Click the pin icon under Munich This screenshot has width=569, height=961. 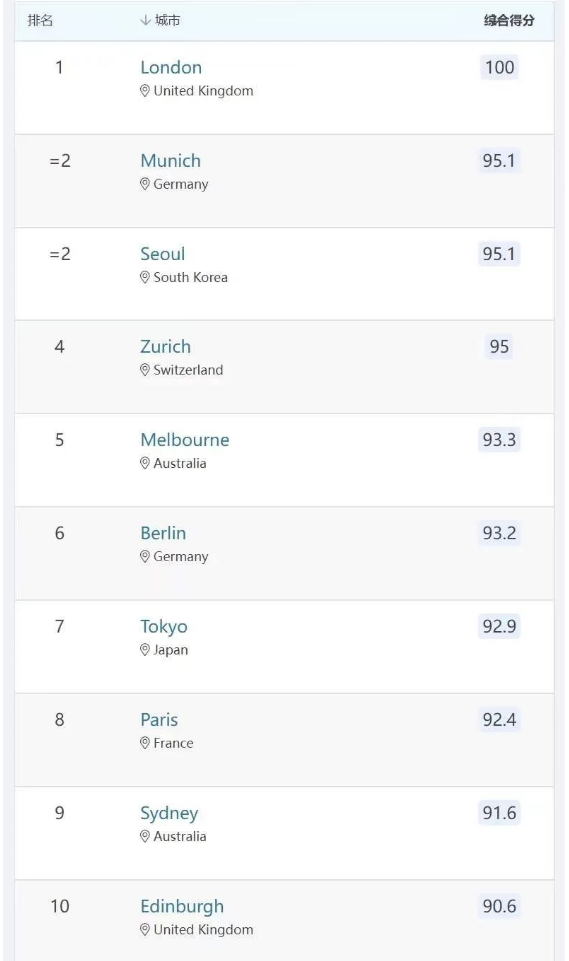pos(145,184)
